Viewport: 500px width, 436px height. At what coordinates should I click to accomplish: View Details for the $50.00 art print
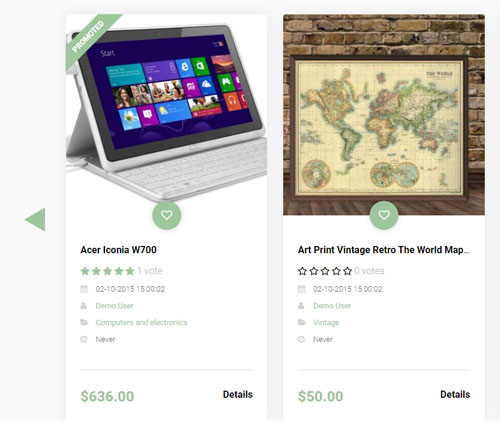pyautogui.click(x=455, y=394)
